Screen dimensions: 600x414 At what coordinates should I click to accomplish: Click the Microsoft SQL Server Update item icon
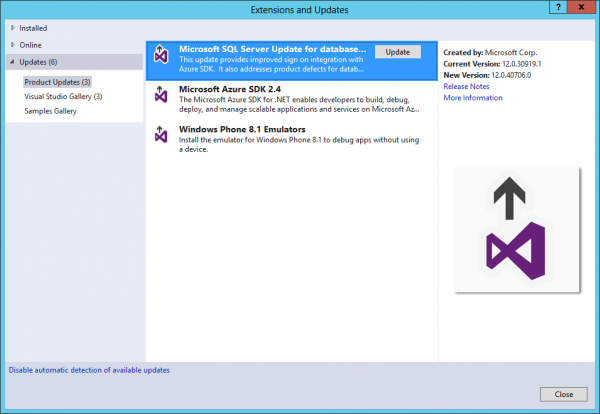[161, 54]
